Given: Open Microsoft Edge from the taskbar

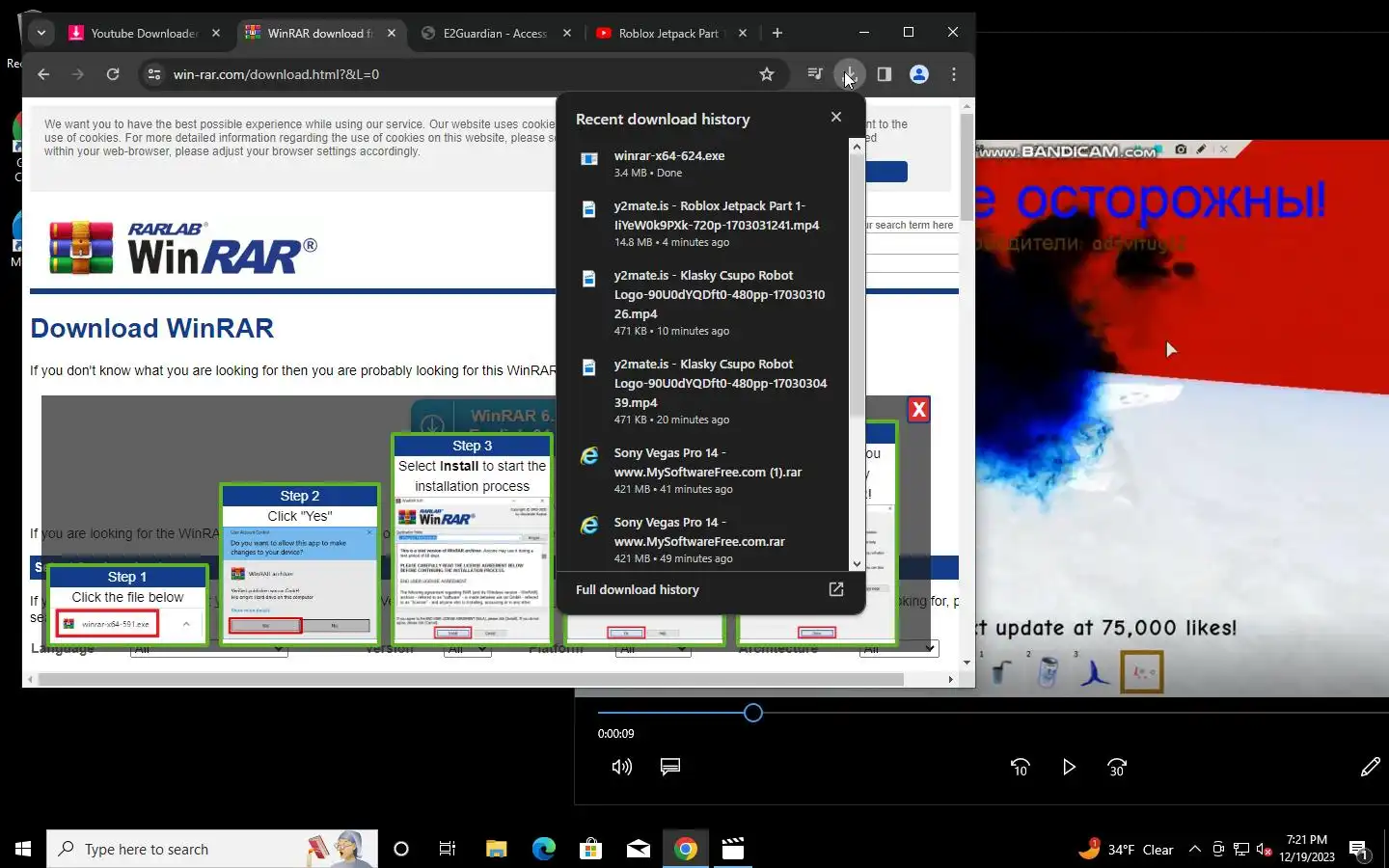Looking at the screenshot, I should [x=543, y=849].
